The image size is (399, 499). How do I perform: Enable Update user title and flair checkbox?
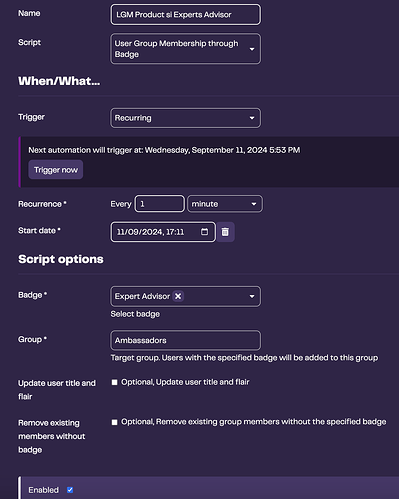(114, 382)
